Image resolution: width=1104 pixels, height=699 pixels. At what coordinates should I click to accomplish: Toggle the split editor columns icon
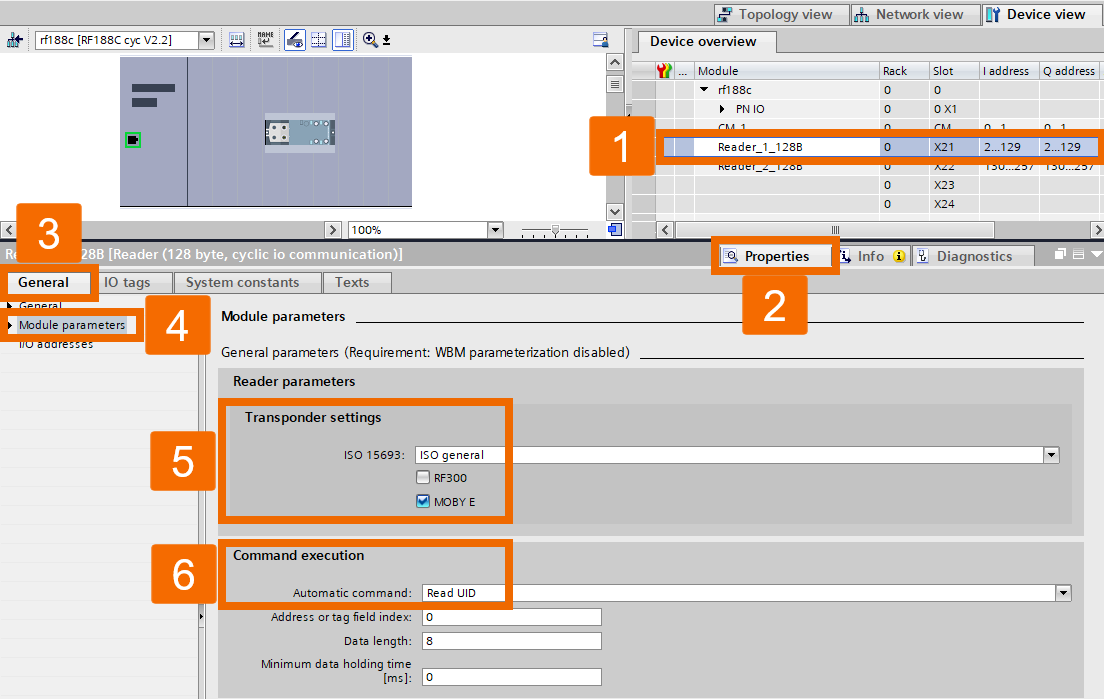pyautogui.click(x=343, y=40)
